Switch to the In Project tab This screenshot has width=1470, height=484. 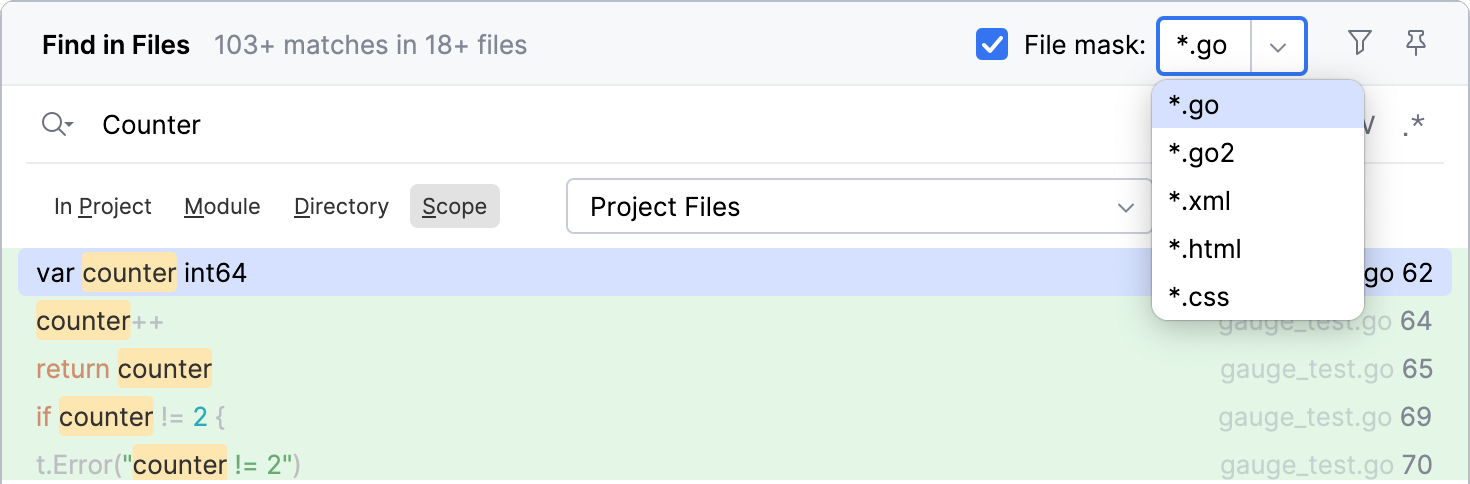(x=103, y=207)
